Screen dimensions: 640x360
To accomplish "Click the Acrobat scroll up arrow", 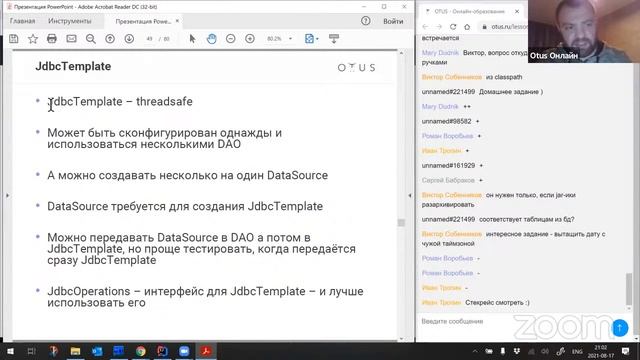I will [401, 53].
